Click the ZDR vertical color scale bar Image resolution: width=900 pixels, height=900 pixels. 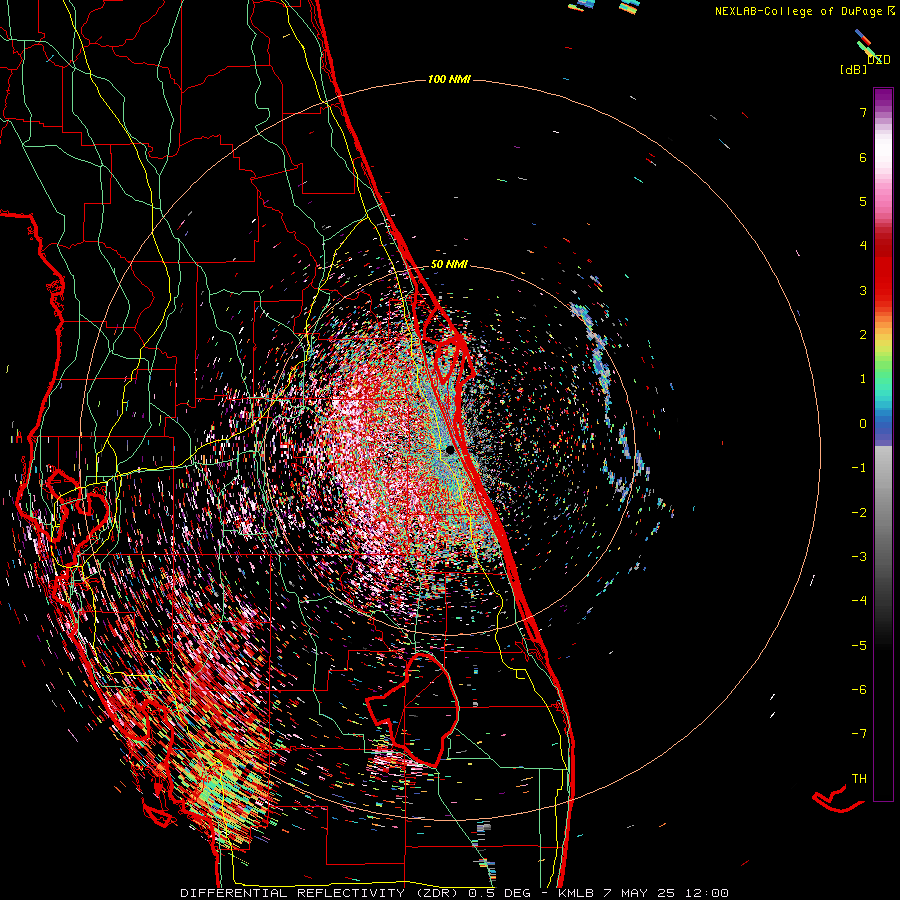tap(883, 445)
